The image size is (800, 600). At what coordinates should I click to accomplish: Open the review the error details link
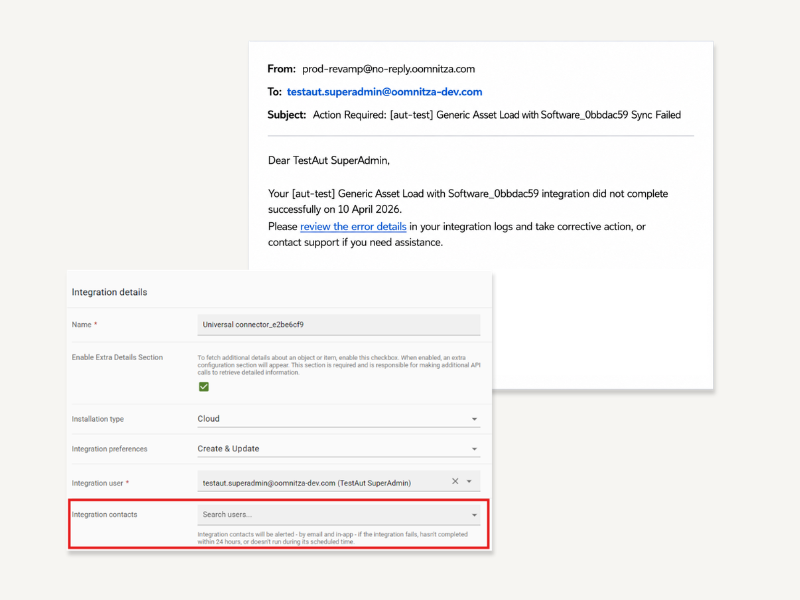click(x=353, y=227)
